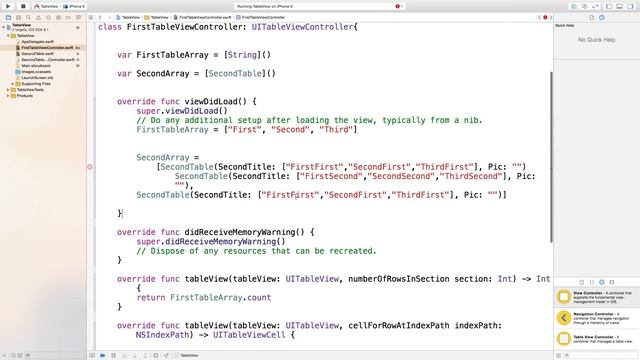
Task: Toggle the breakpoints activation button
Action: click(x=102, y=356)
